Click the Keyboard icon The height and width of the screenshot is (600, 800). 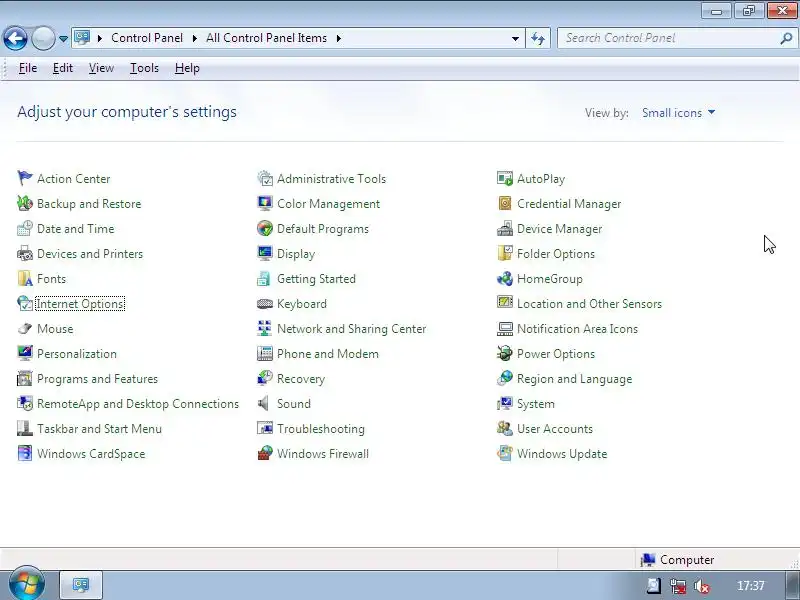(265, 304)
